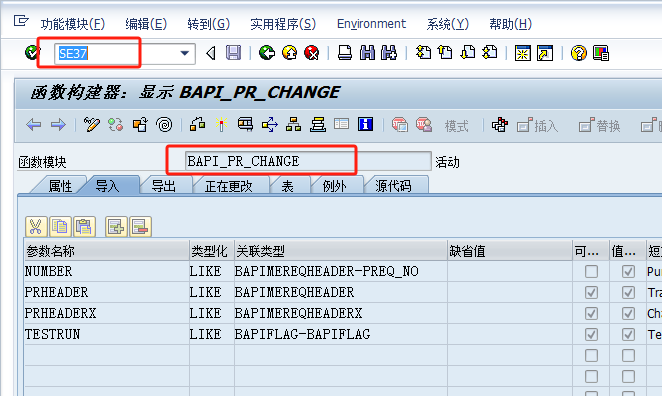
Task: Click the green Enter checkmark icon
Action: click(32, 53)
